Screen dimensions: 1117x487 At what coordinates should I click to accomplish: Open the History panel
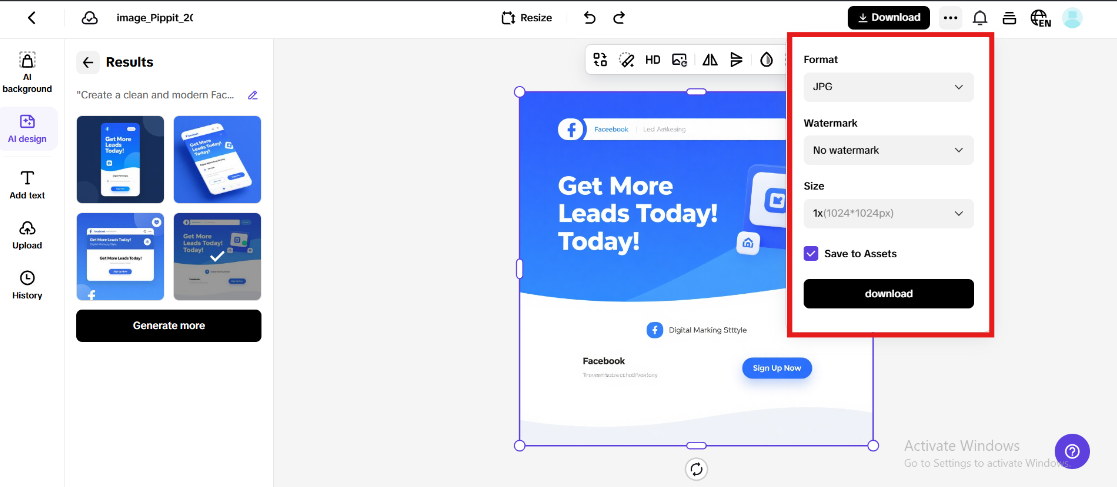tap(27, 286)
